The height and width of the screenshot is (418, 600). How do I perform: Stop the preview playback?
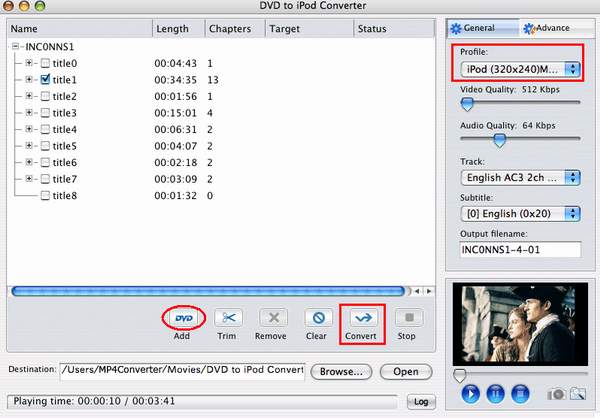point(520,394)
